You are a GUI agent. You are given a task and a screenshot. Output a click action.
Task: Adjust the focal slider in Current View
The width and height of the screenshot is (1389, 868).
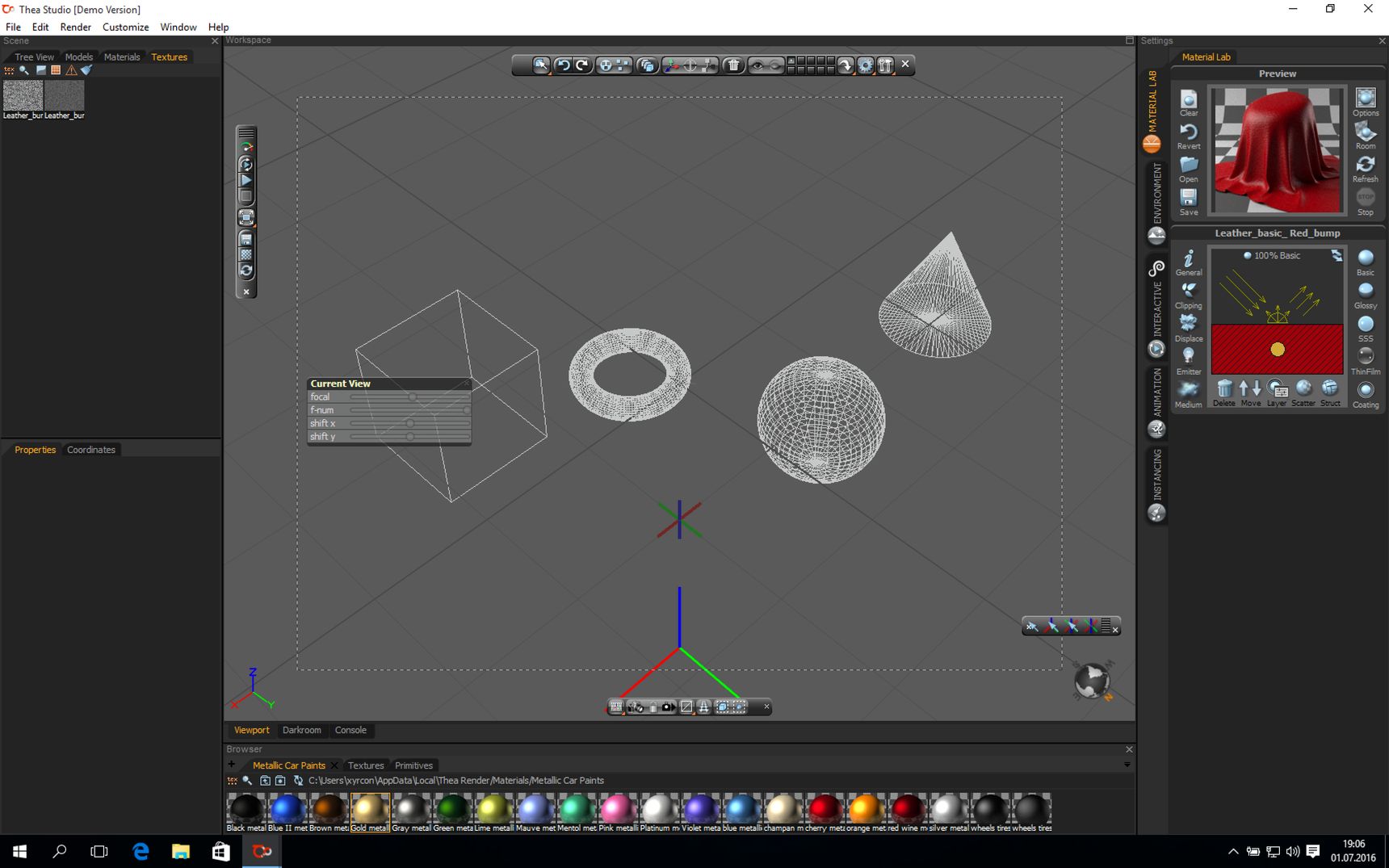tap(409, 396)
